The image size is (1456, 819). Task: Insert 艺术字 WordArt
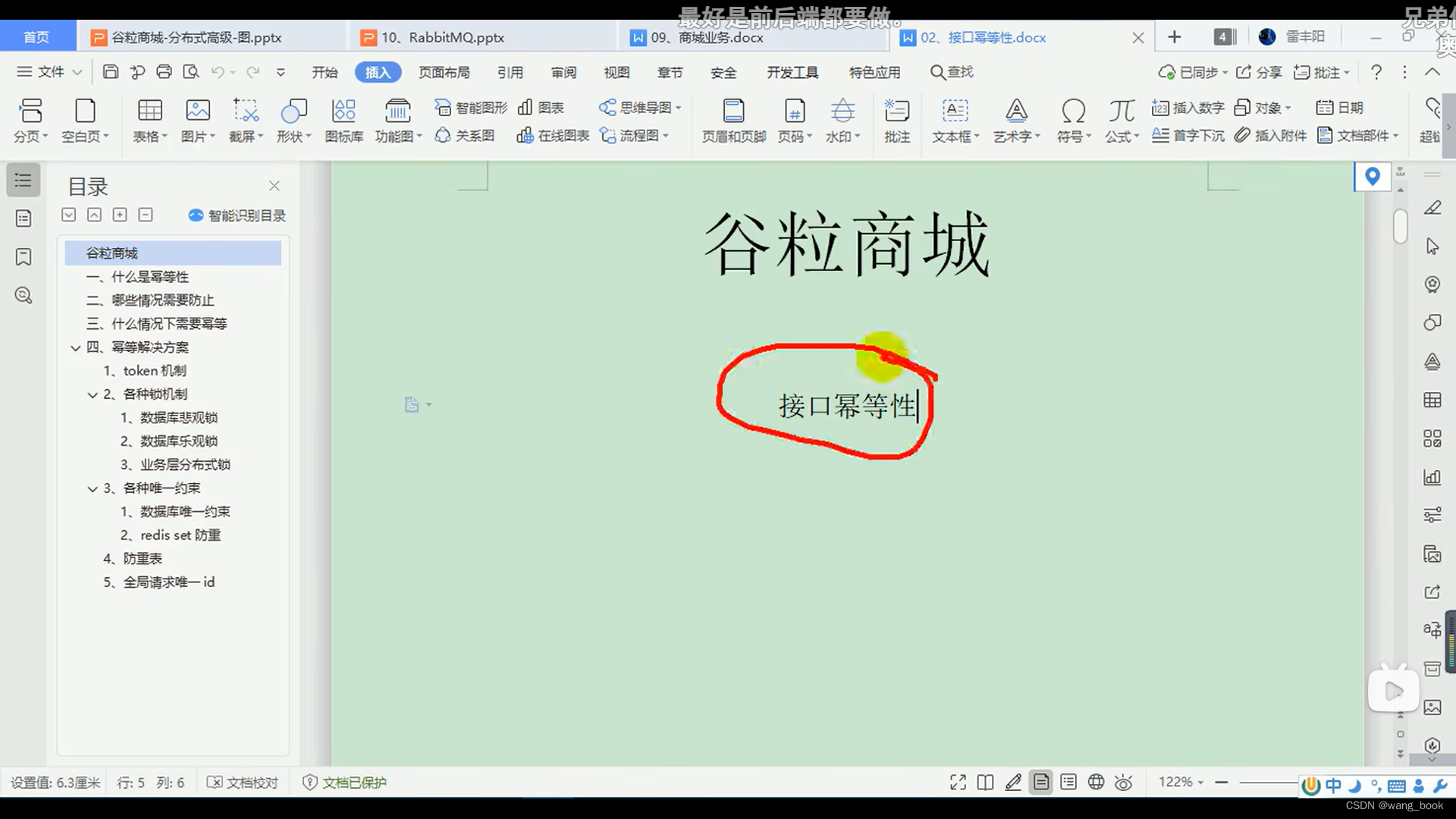1016,120
